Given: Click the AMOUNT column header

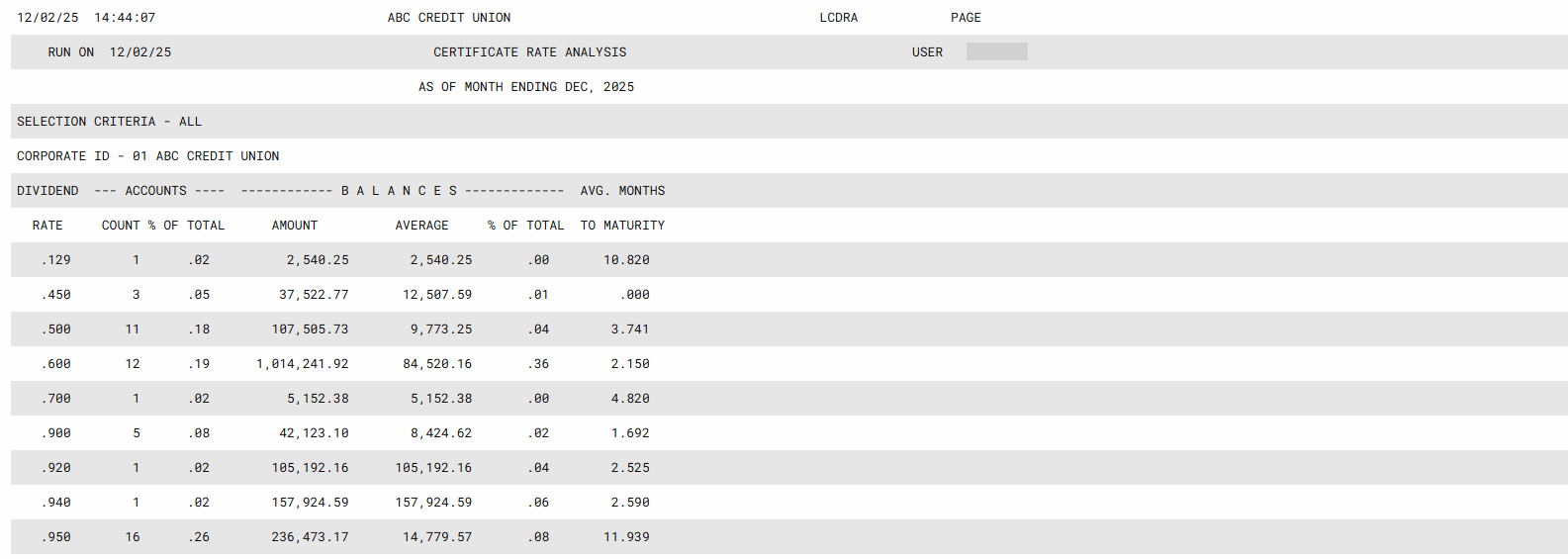Looking at the screenshot, I should 295,226.
